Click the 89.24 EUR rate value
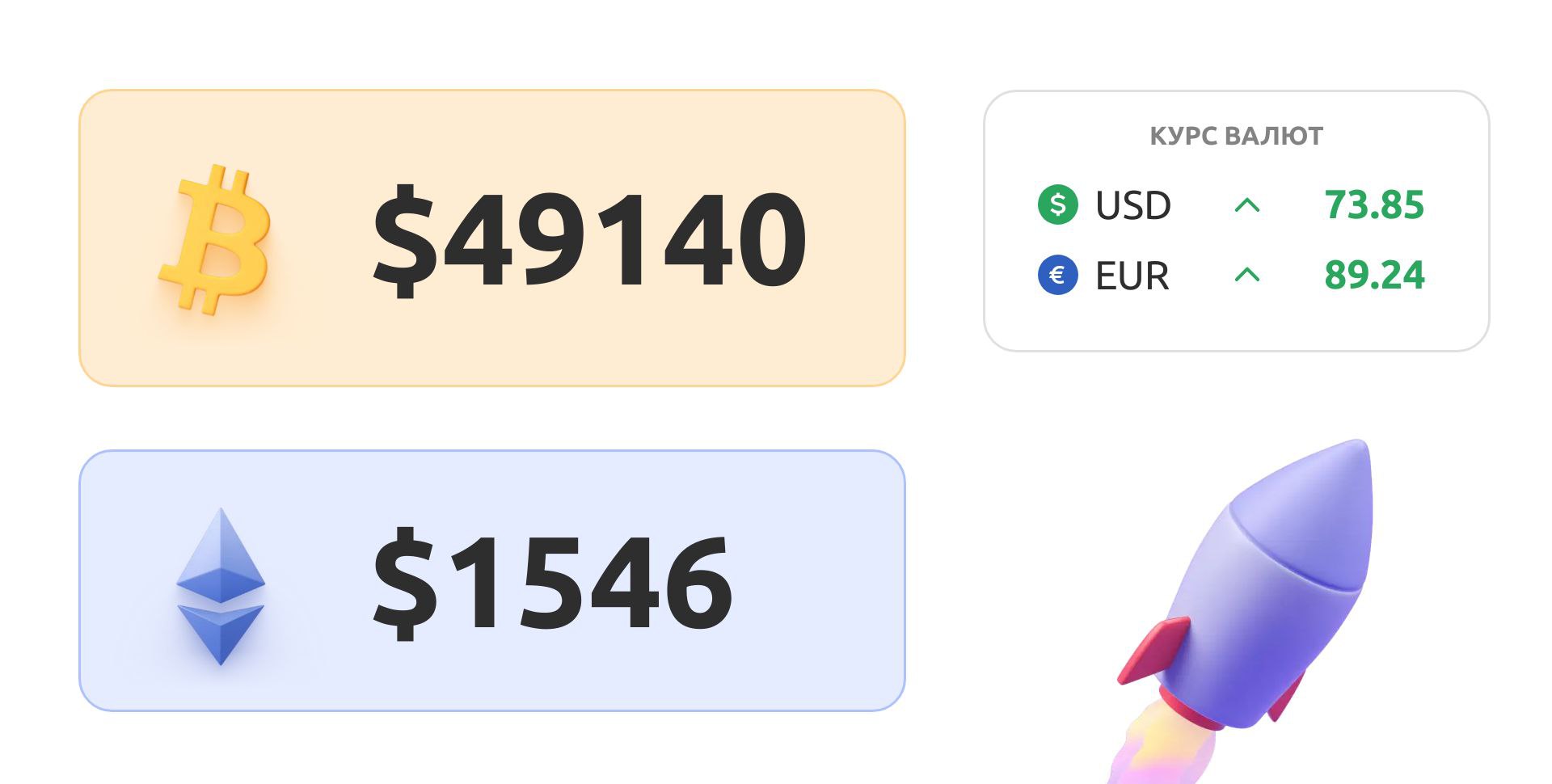The width and height of the screenshot is (1552, 784). pyautogui.click(x=1374, y=275)
